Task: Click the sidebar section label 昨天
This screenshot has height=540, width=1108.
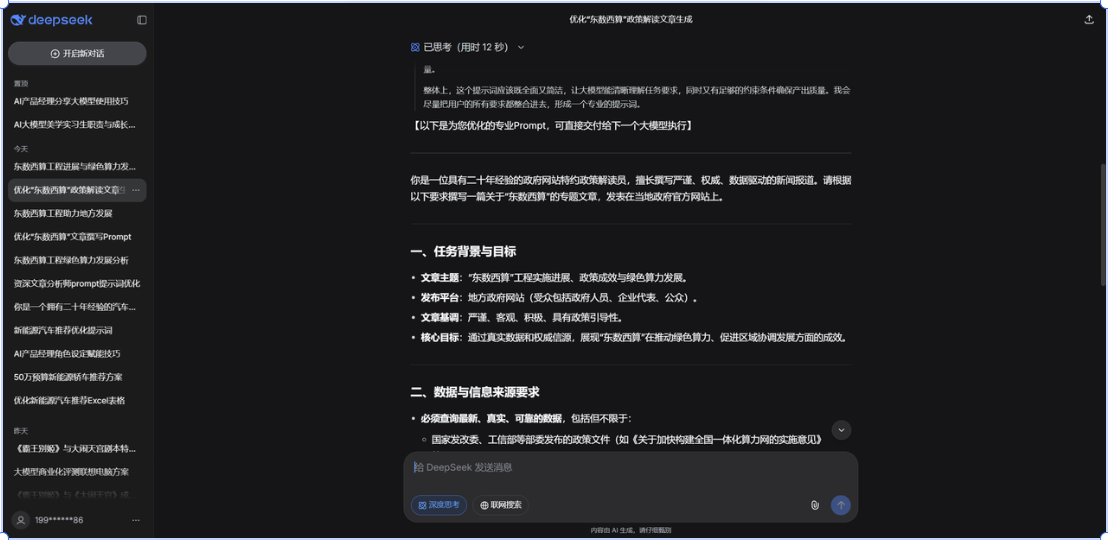Action: coord(20,430)
